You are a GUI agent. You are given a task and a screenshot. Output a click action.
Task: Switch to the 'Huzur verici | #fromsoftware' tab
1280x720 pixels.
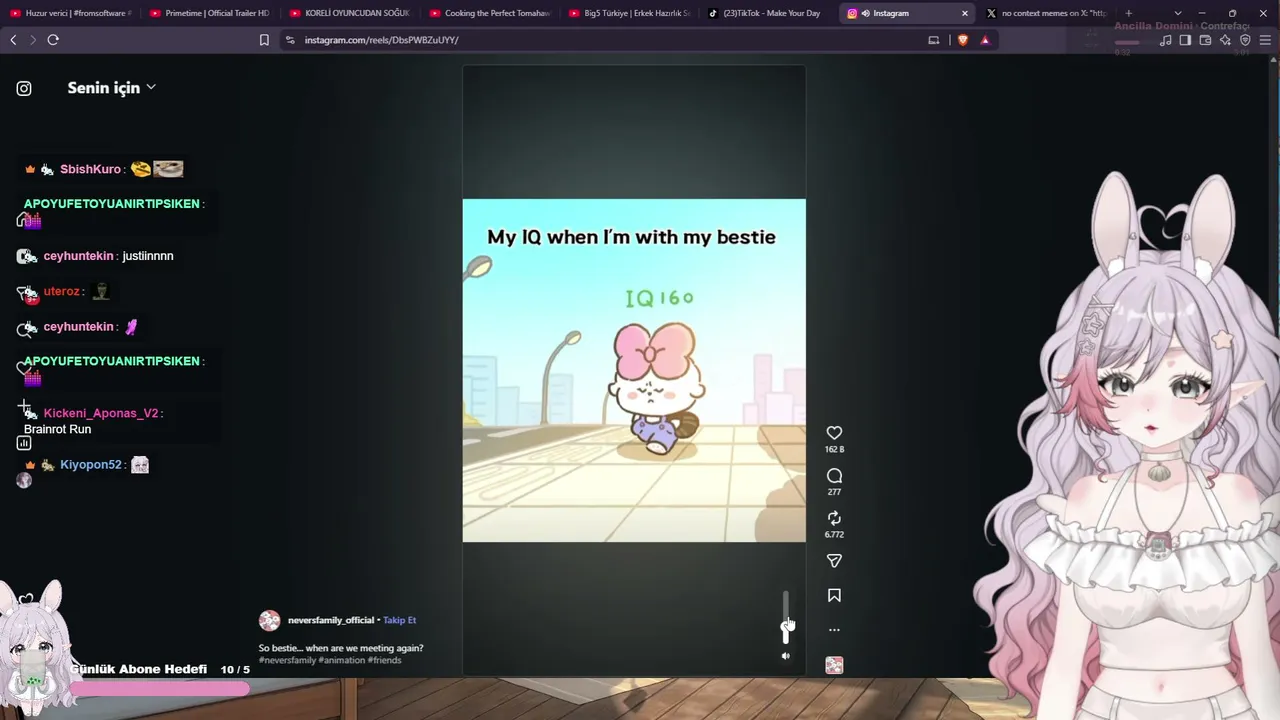coord(71,13)
